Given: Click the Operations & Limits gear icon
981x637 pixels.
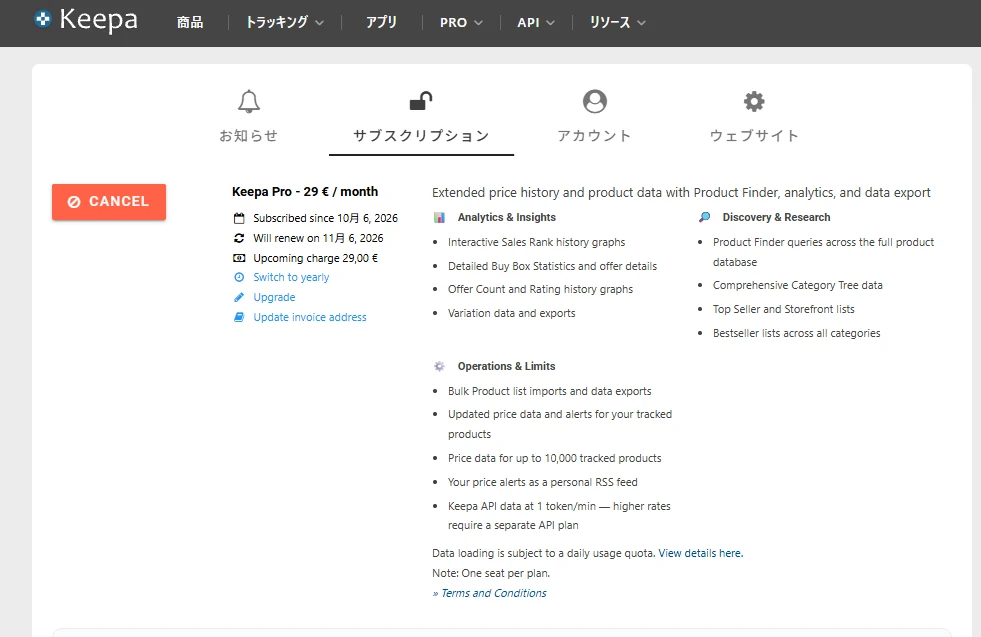Looking at the screenshot, I should tap(439, 366).
